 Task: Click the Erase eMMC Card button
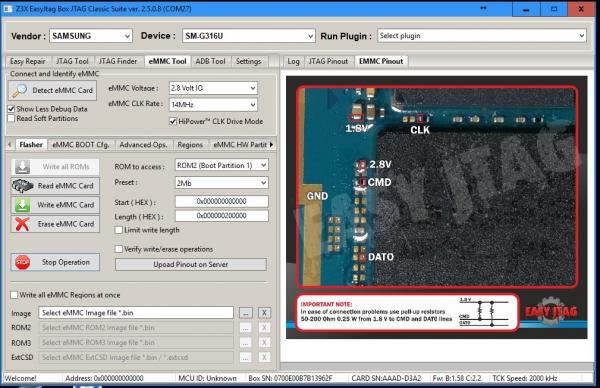tap(55, 224)
